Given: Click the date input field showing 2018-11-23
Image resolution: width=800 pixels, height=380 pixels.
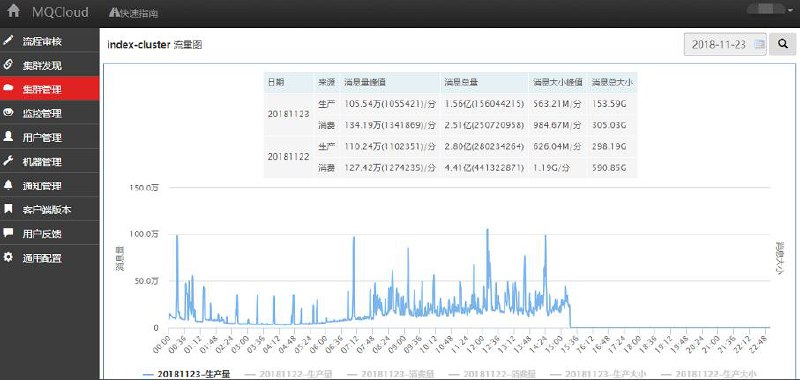Looking at the screenshot, I should 725,44.
